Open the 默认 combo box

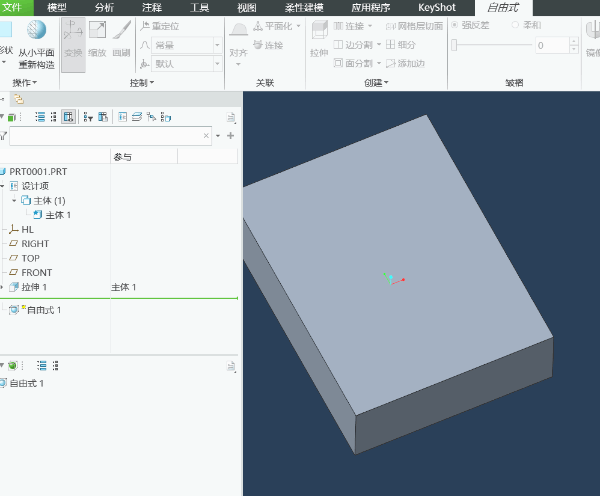[186, 64]
